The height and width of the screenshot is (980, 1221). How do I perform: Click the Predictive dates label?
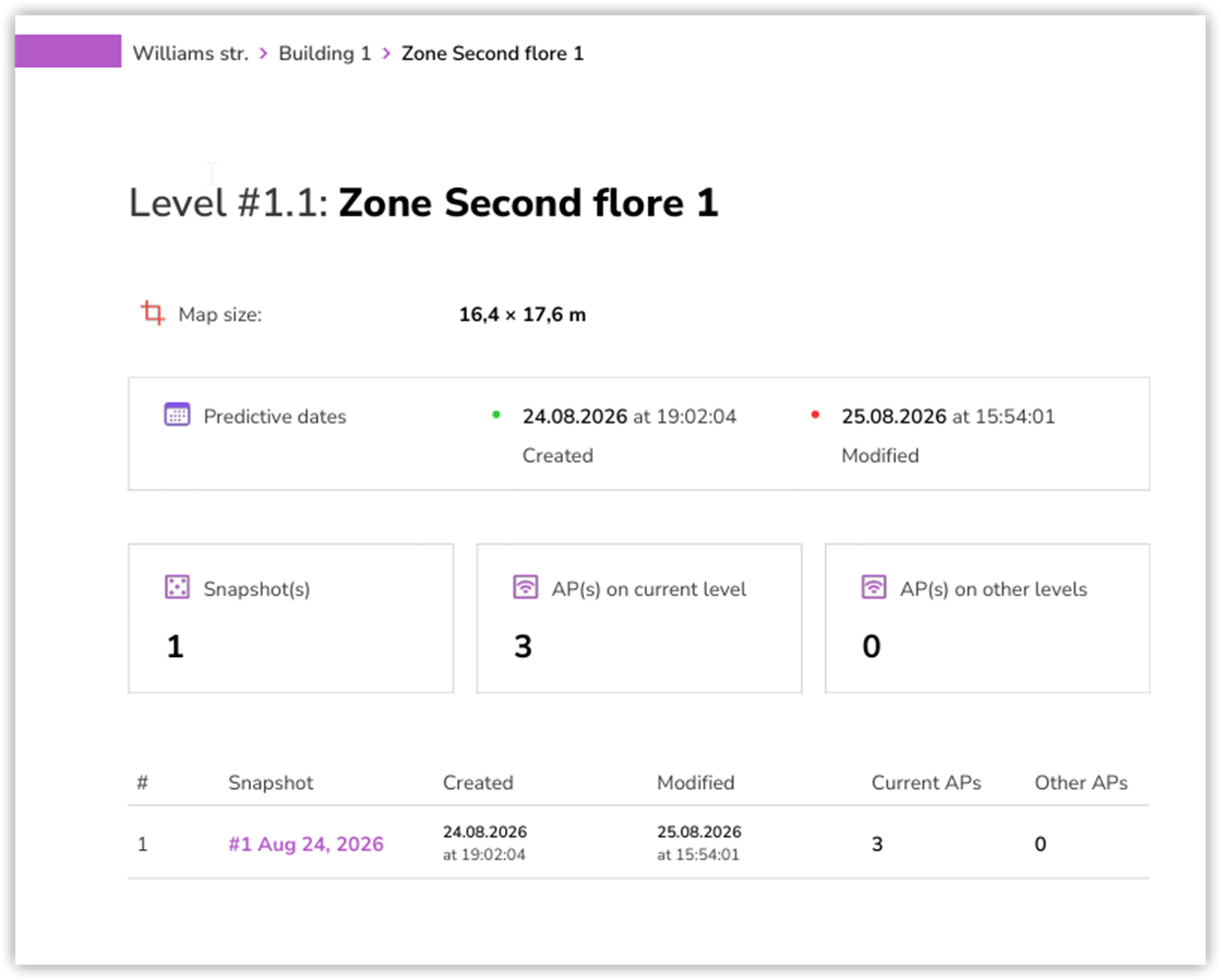pos(275,417)
